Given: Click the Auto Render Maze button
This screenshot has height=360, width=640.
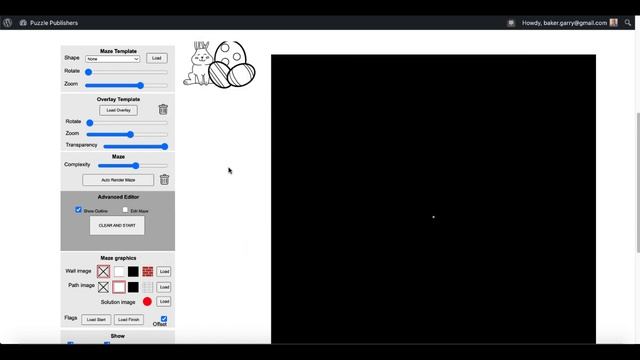Looking at the screenshot, I should click(x=118, y=180).
